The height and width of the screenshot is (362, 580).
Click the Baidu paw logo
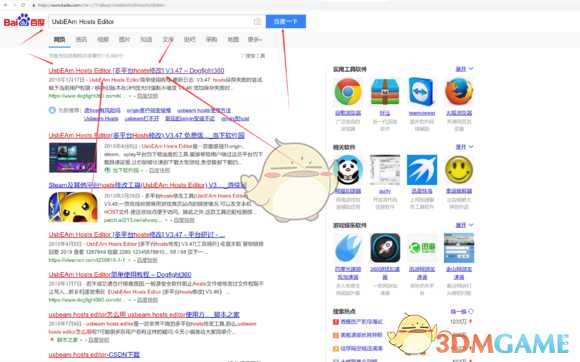click(x=24, y=20)
